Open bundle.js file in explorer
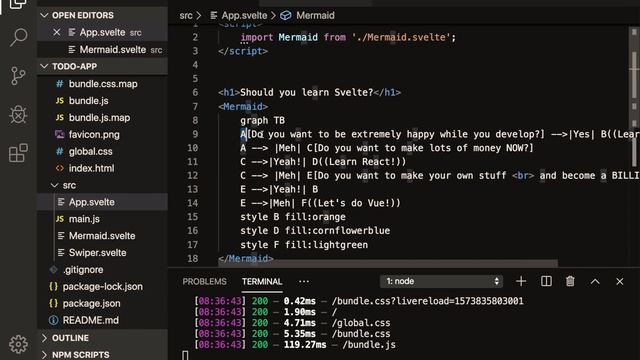This screenshot has height=360, width=640. click(102, 100)
